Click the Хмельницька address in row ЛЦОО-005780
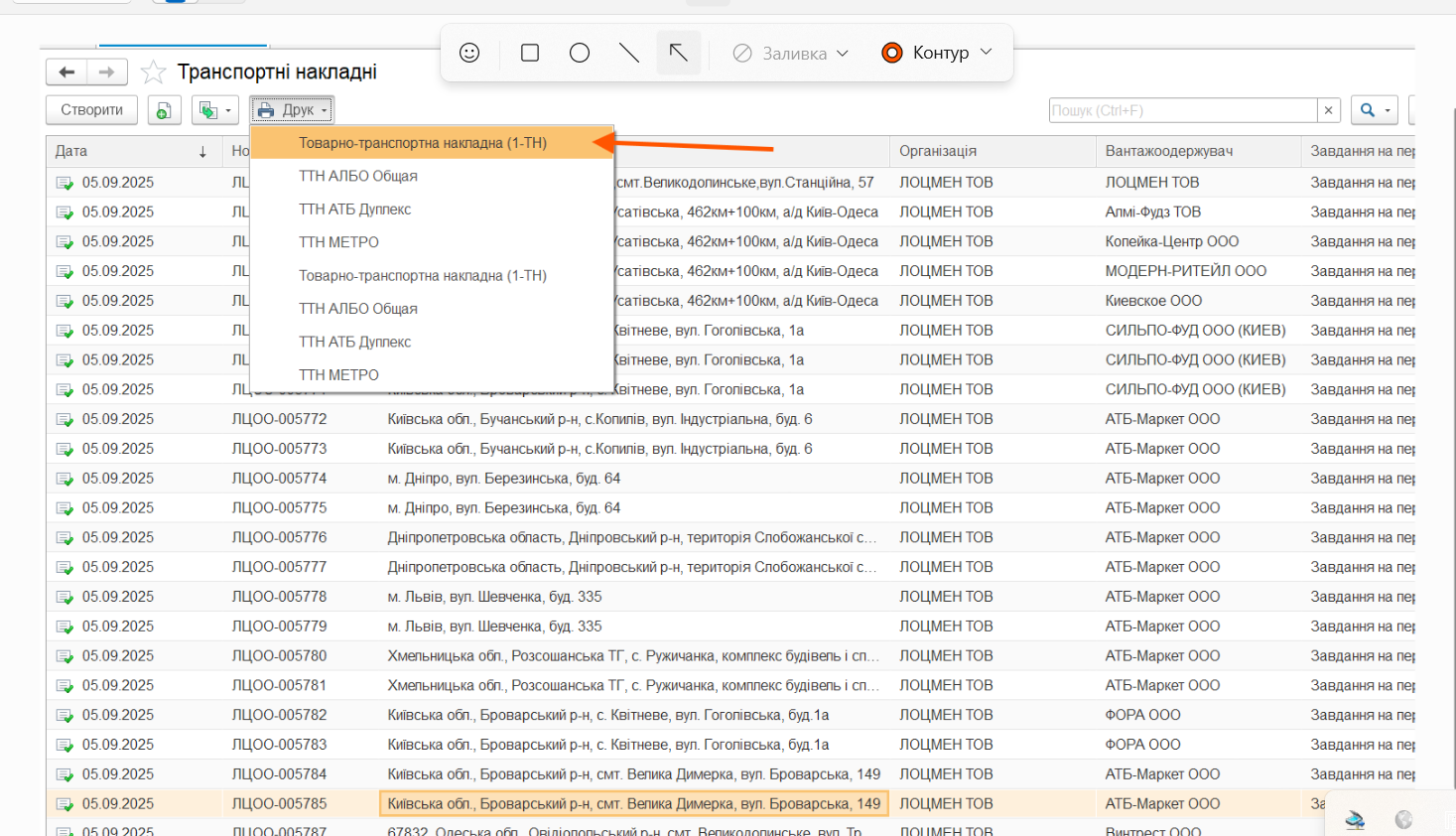The image size is (1456, 836). tap(633, 656)
